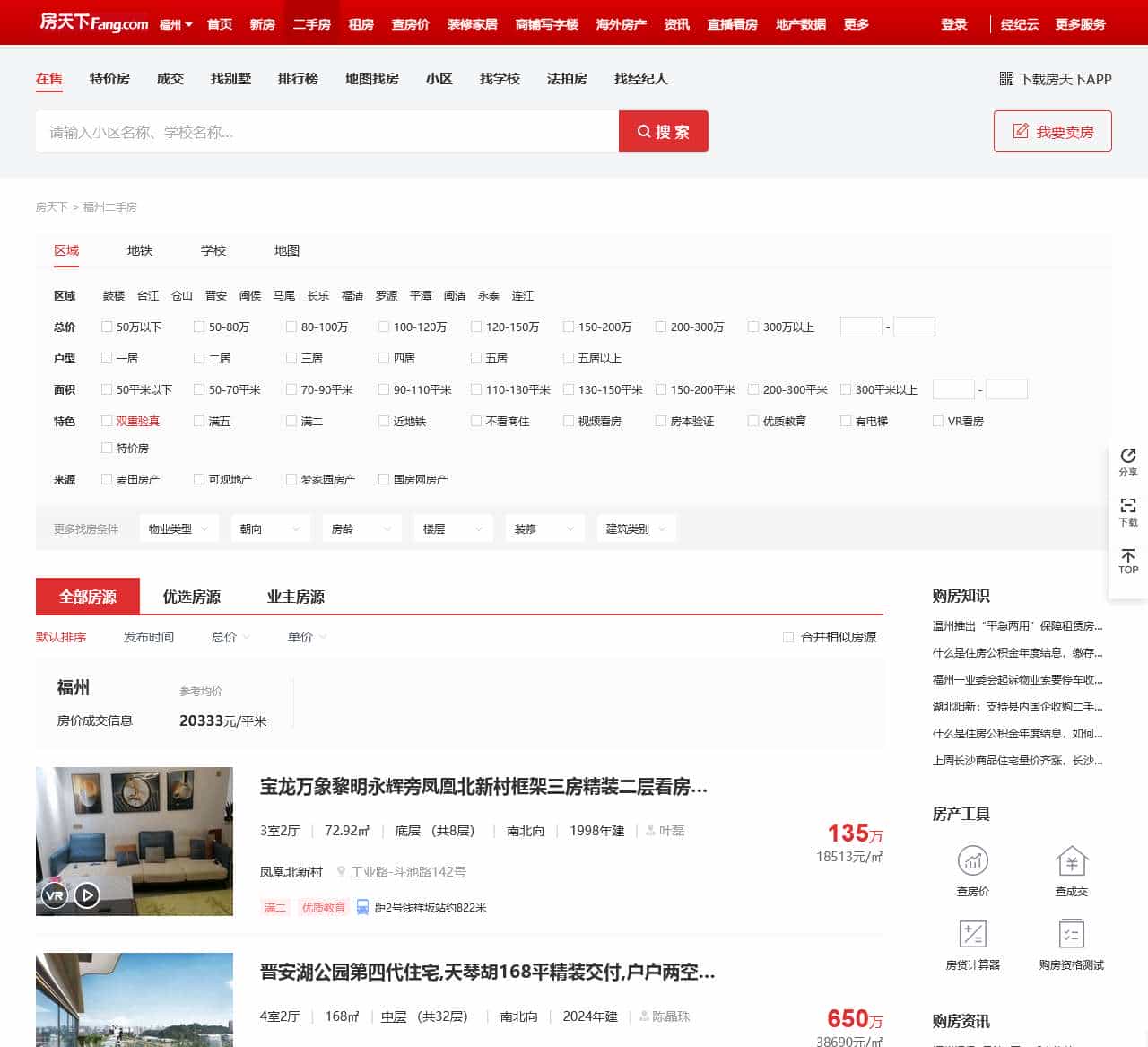Open the 总价 sort dropdown
The height and width of the screenshot is (1047, 1148).
[230, 637]
